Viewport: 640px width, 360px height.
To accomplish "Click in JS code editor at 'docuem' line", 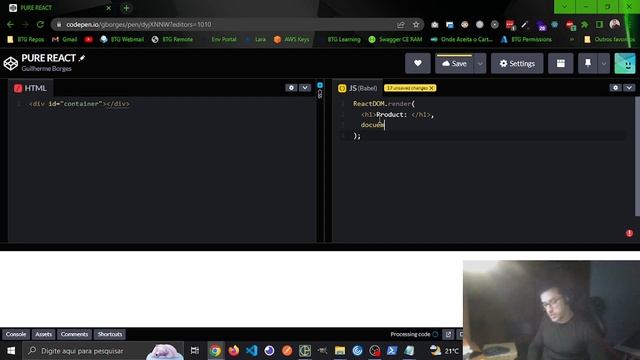I will click(372, 125).
